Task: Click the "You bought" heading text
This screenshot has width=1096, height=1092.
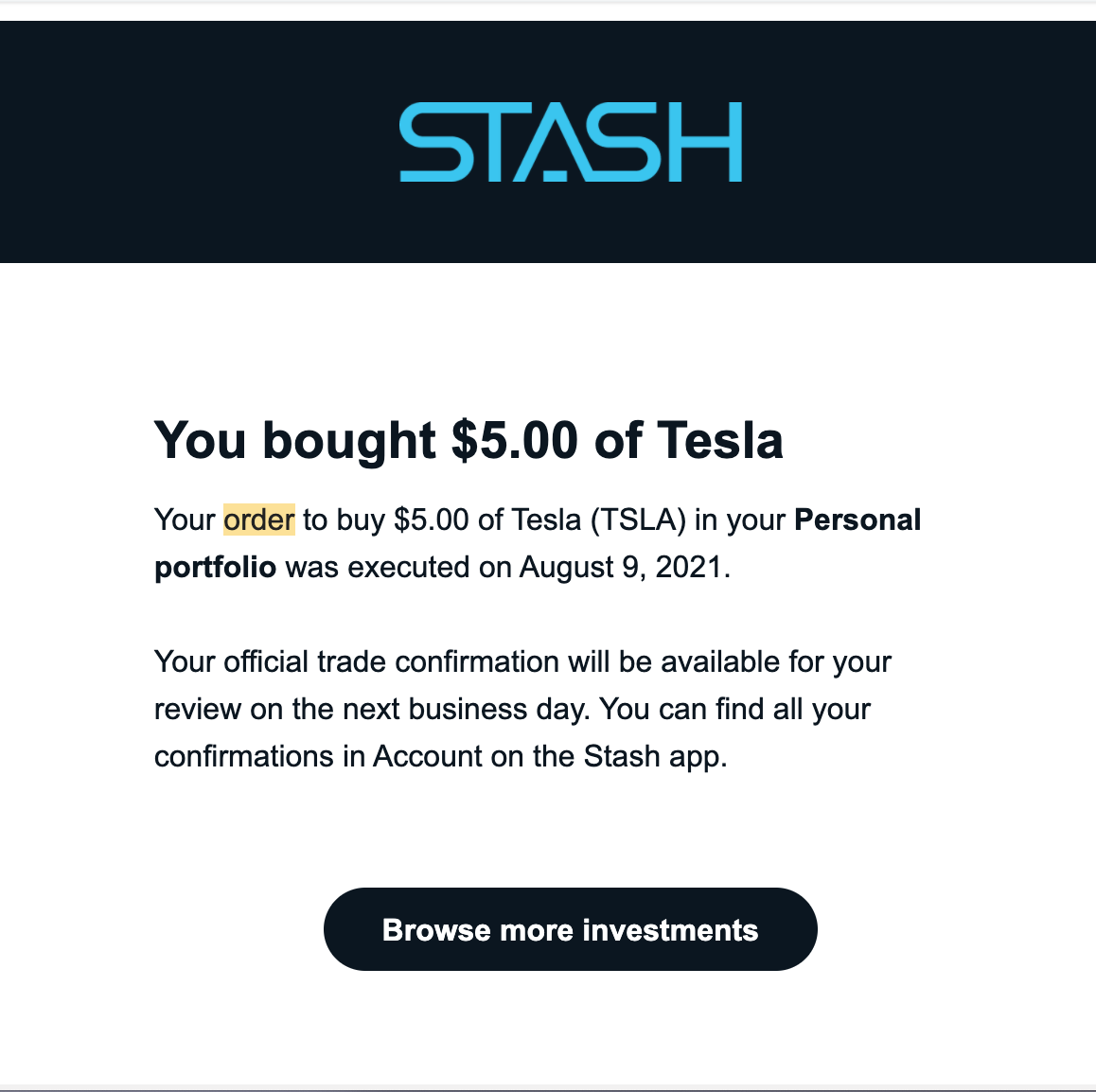Action: pos(294,441)
